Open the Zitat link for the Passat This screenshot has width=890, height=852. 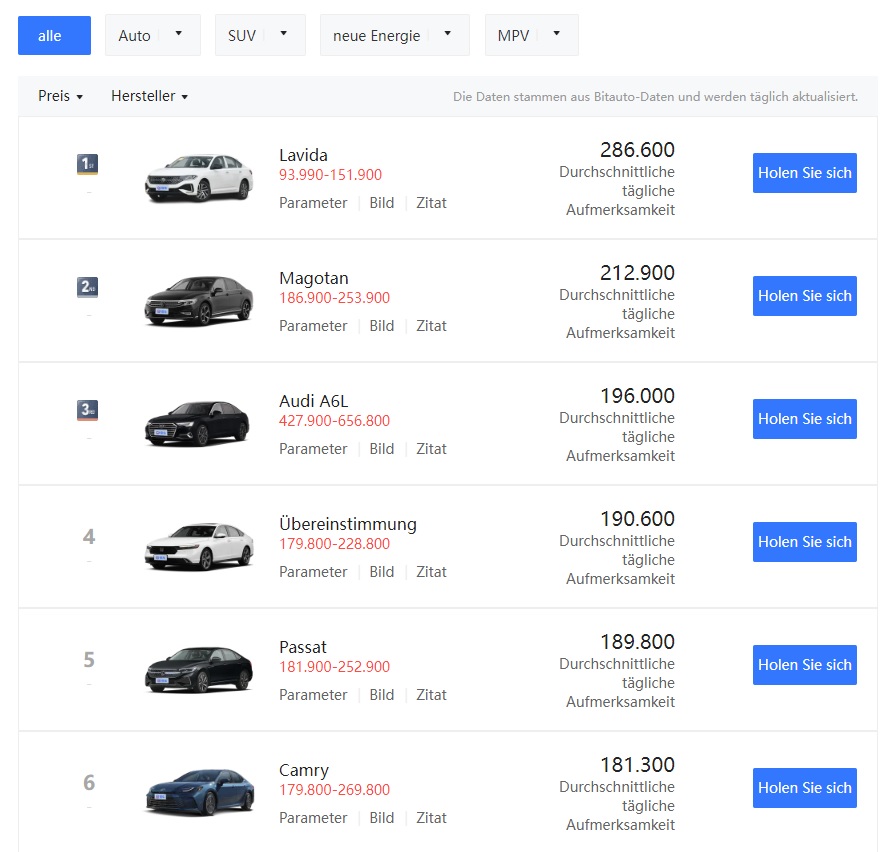click(x=431, y=694)
